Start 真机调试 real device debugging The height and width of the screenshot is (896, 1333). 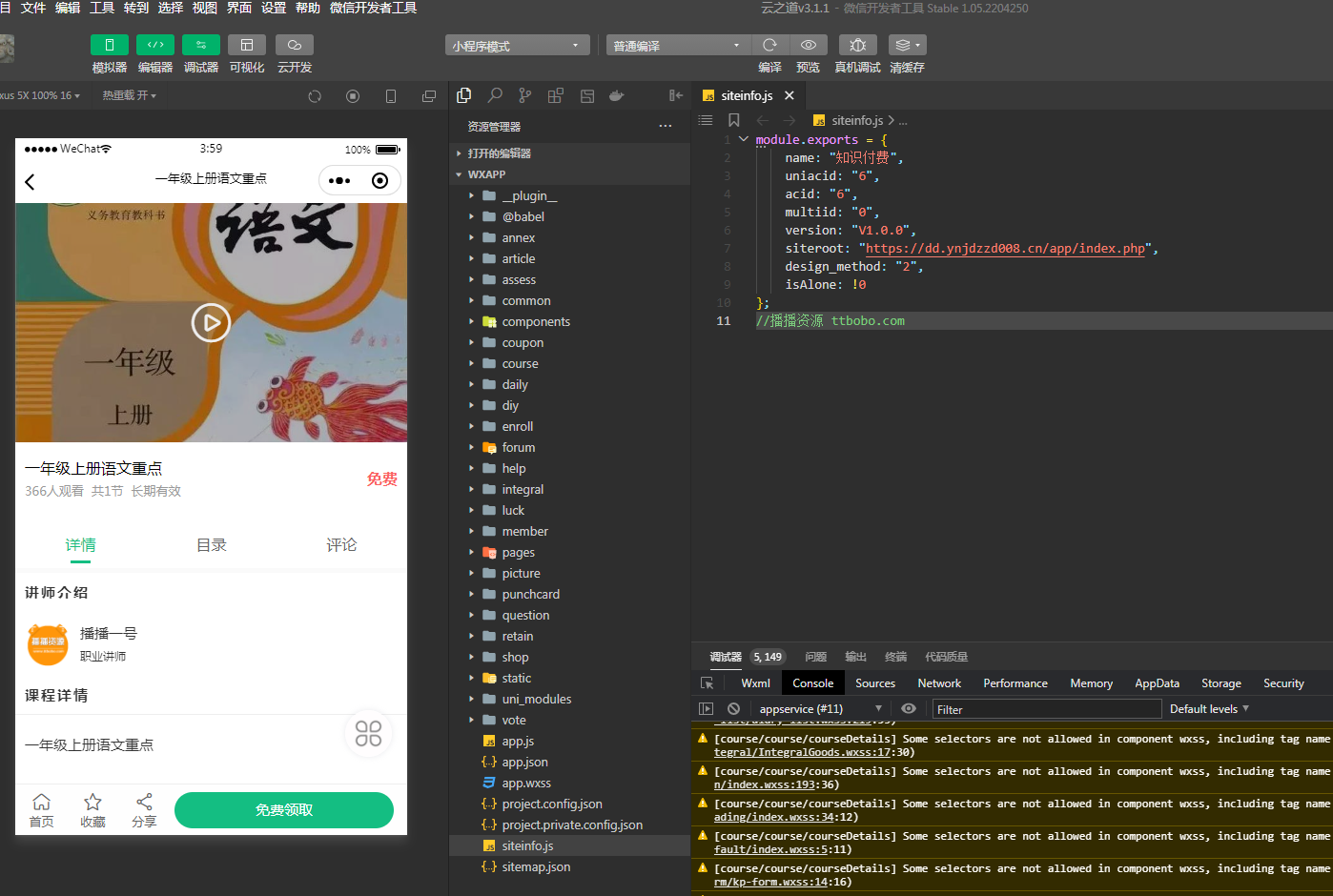click(858, 45)
